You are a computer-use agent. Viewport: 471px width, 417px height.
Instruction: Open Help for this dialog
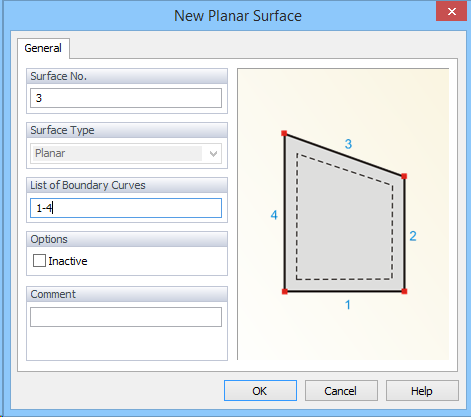coord(422,391)
